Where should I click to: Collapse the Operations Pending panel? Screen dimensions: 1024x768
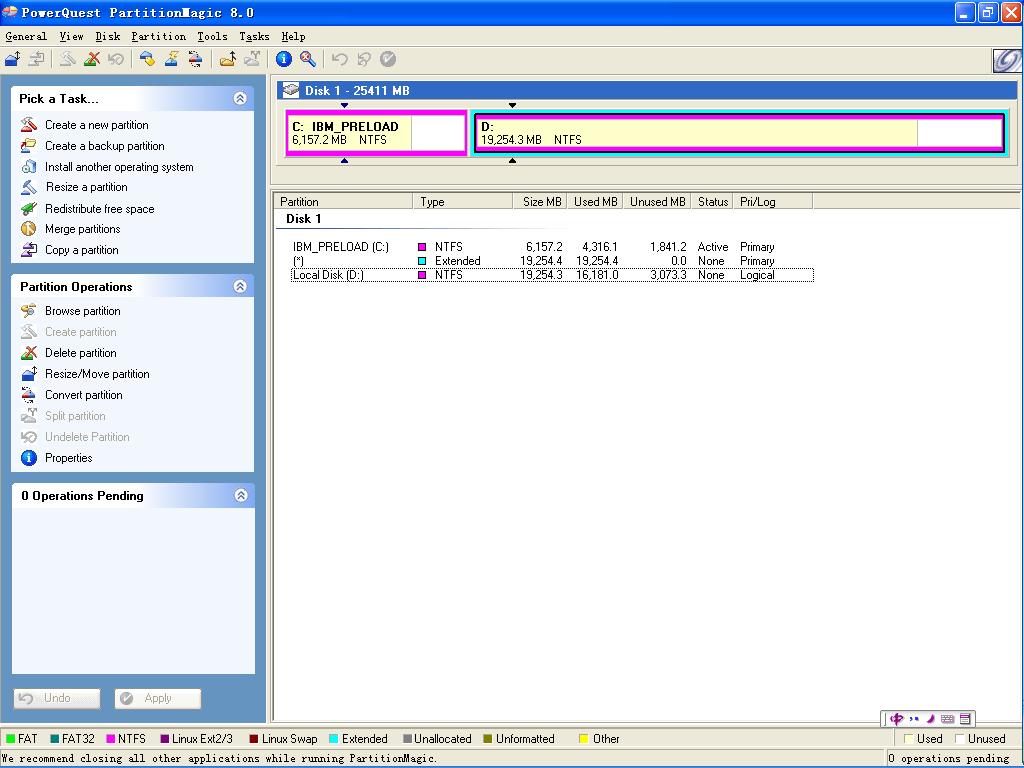pyautogui.click(x=240, y=495)
